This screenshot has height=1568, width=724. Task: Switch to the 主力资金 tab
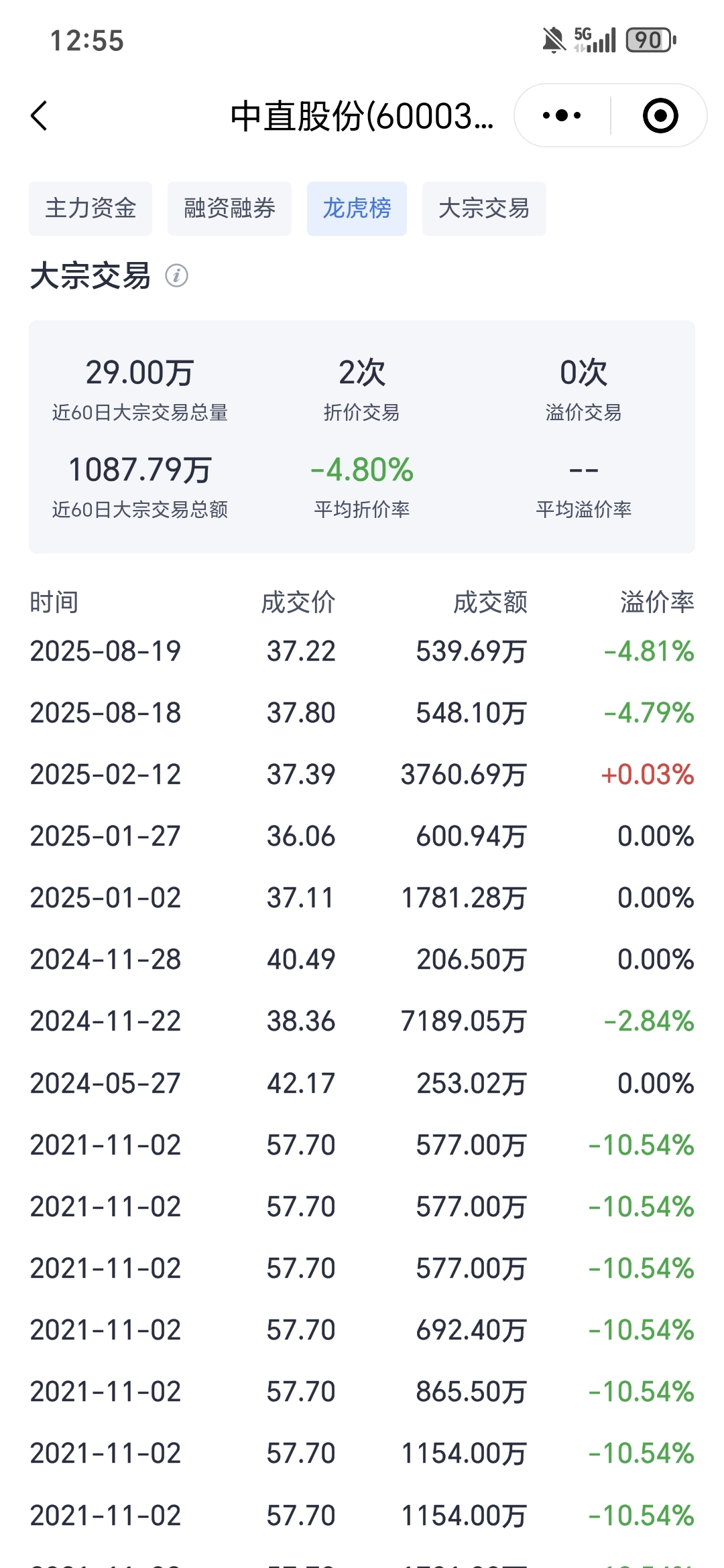tap(90, 208)
